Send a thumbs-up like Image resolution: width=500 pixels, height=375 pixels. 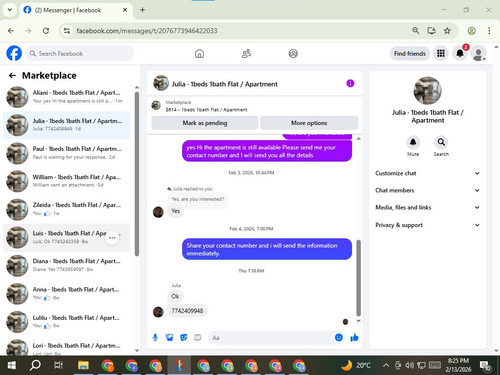pos(354,338)
